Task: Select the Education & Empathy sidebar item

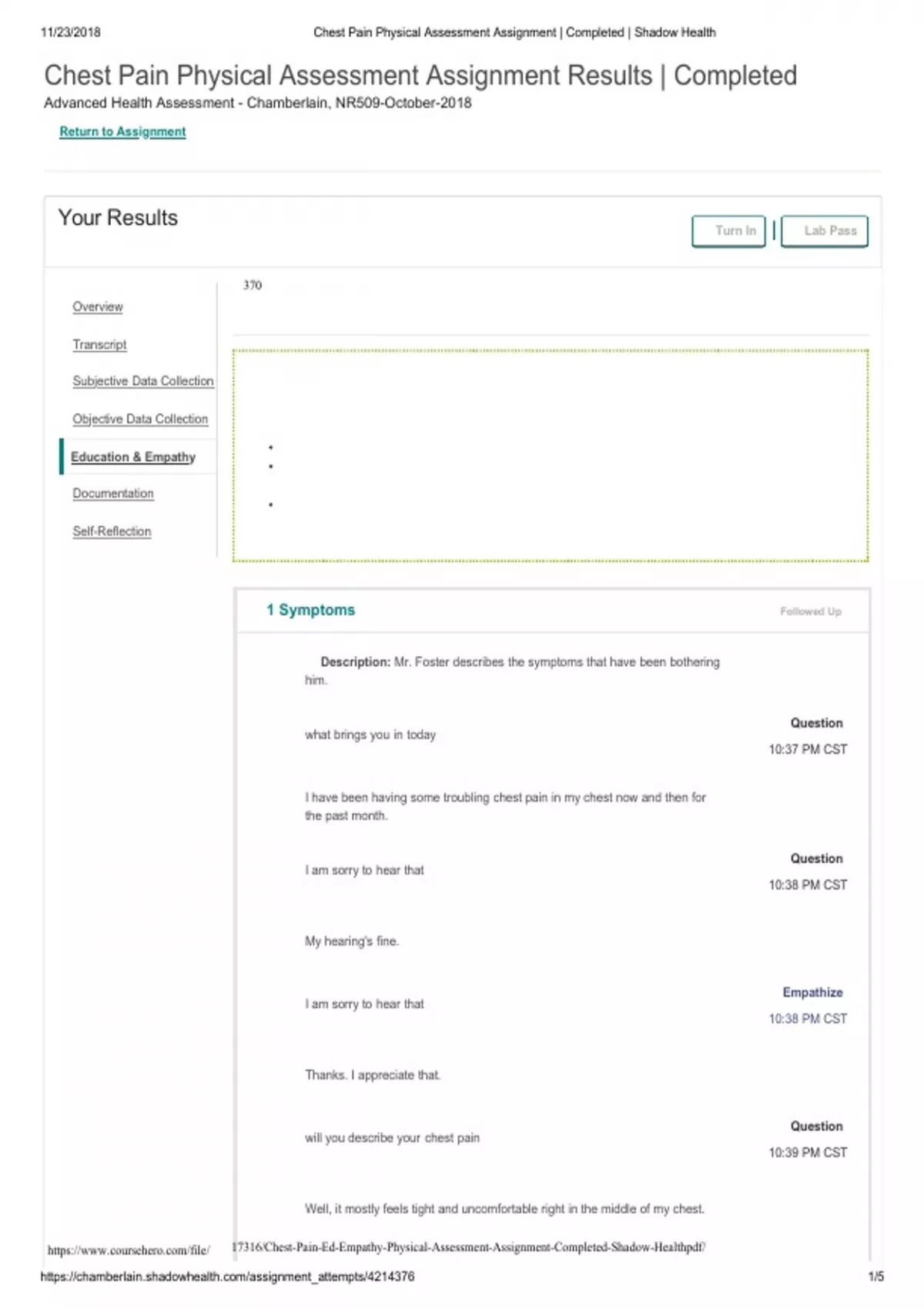Action: click(133, 457)
